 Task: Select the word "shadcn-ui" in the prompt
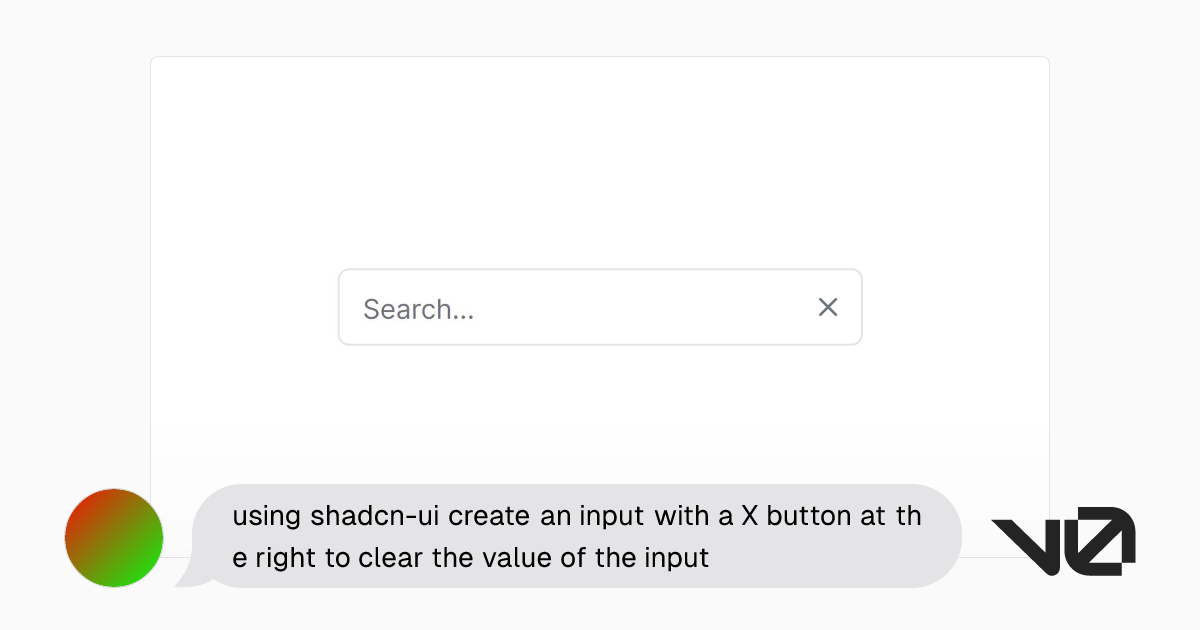click(376, 517)
